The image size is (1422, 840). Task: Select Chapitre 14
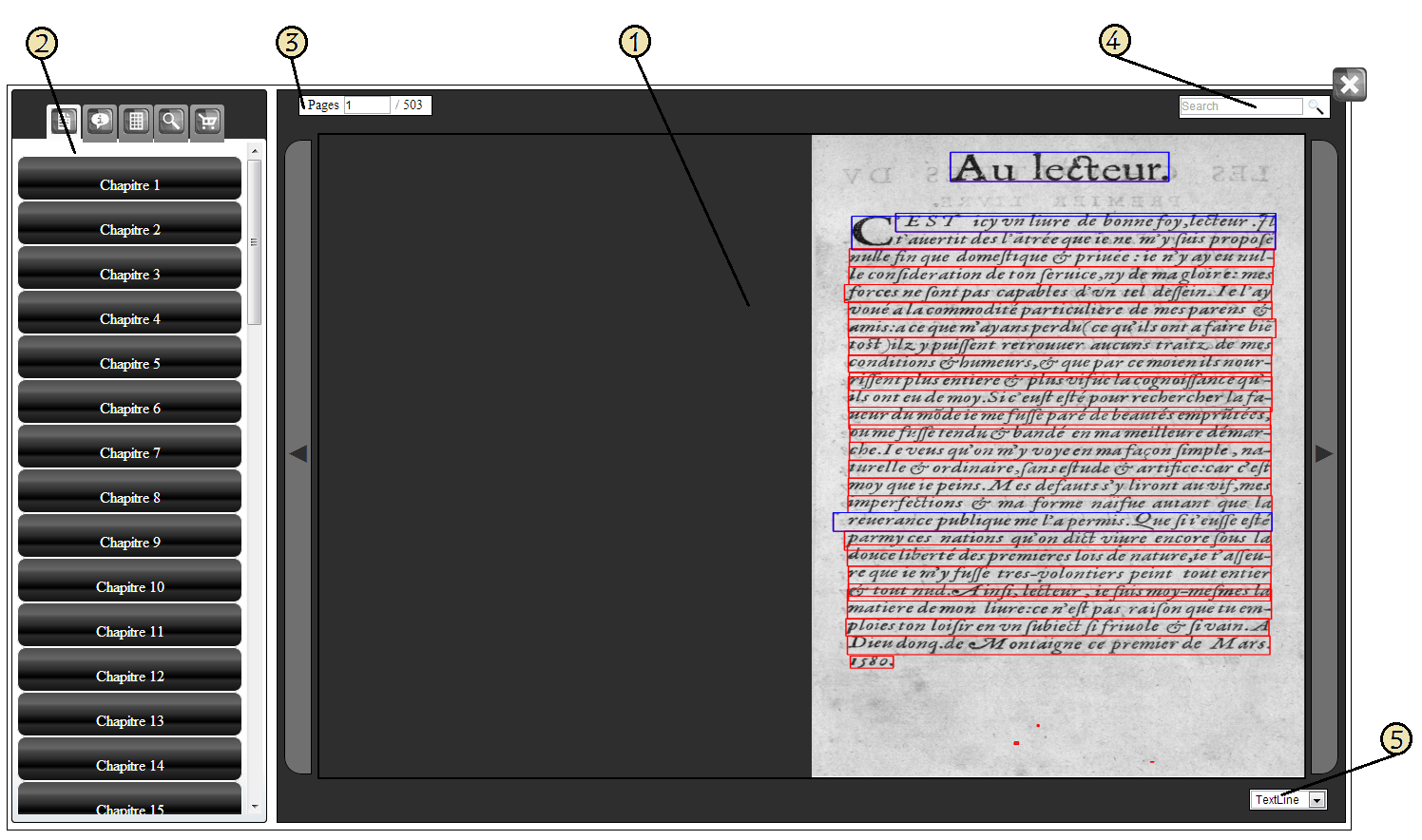[x=129, y=759]
